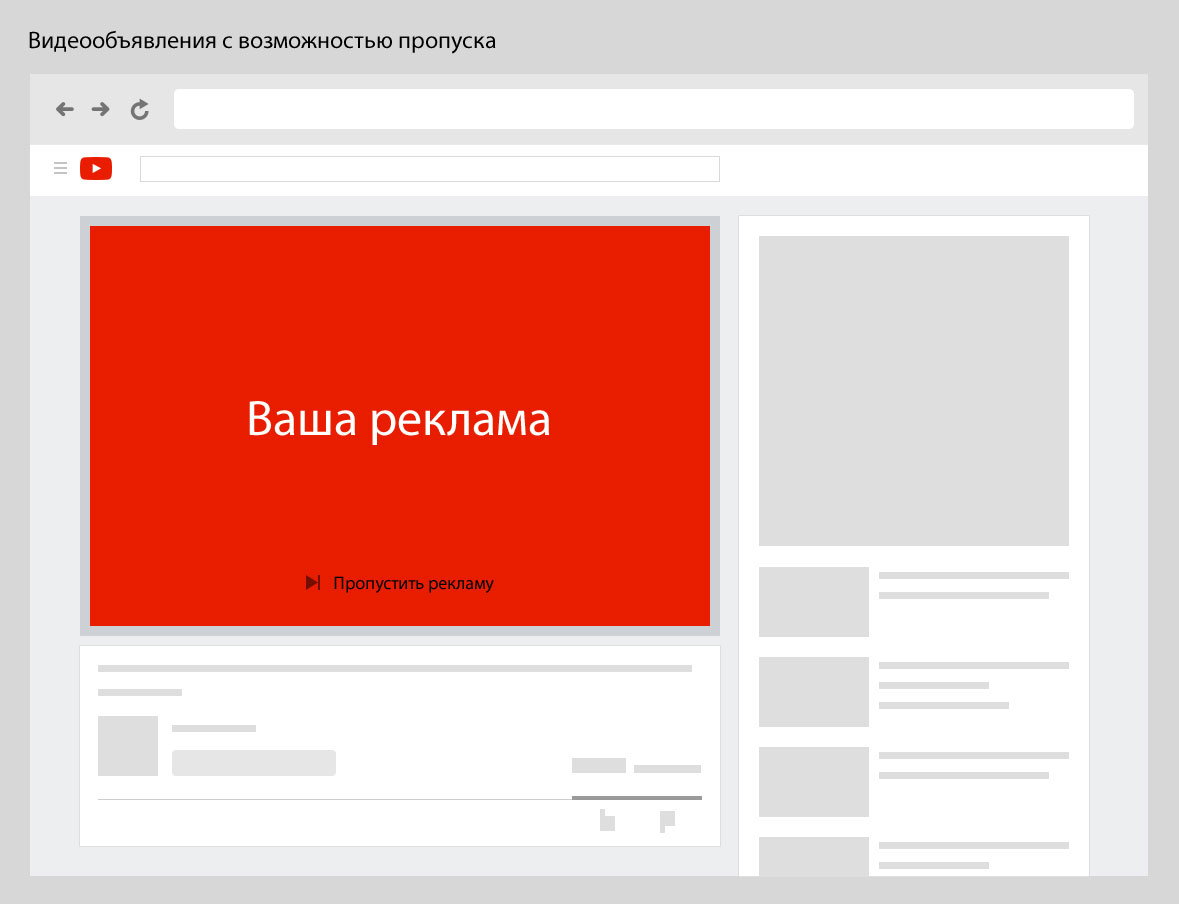Select the second small recommended video thumbnail
Screen dimensions: 1179x904
coord(813,692)
